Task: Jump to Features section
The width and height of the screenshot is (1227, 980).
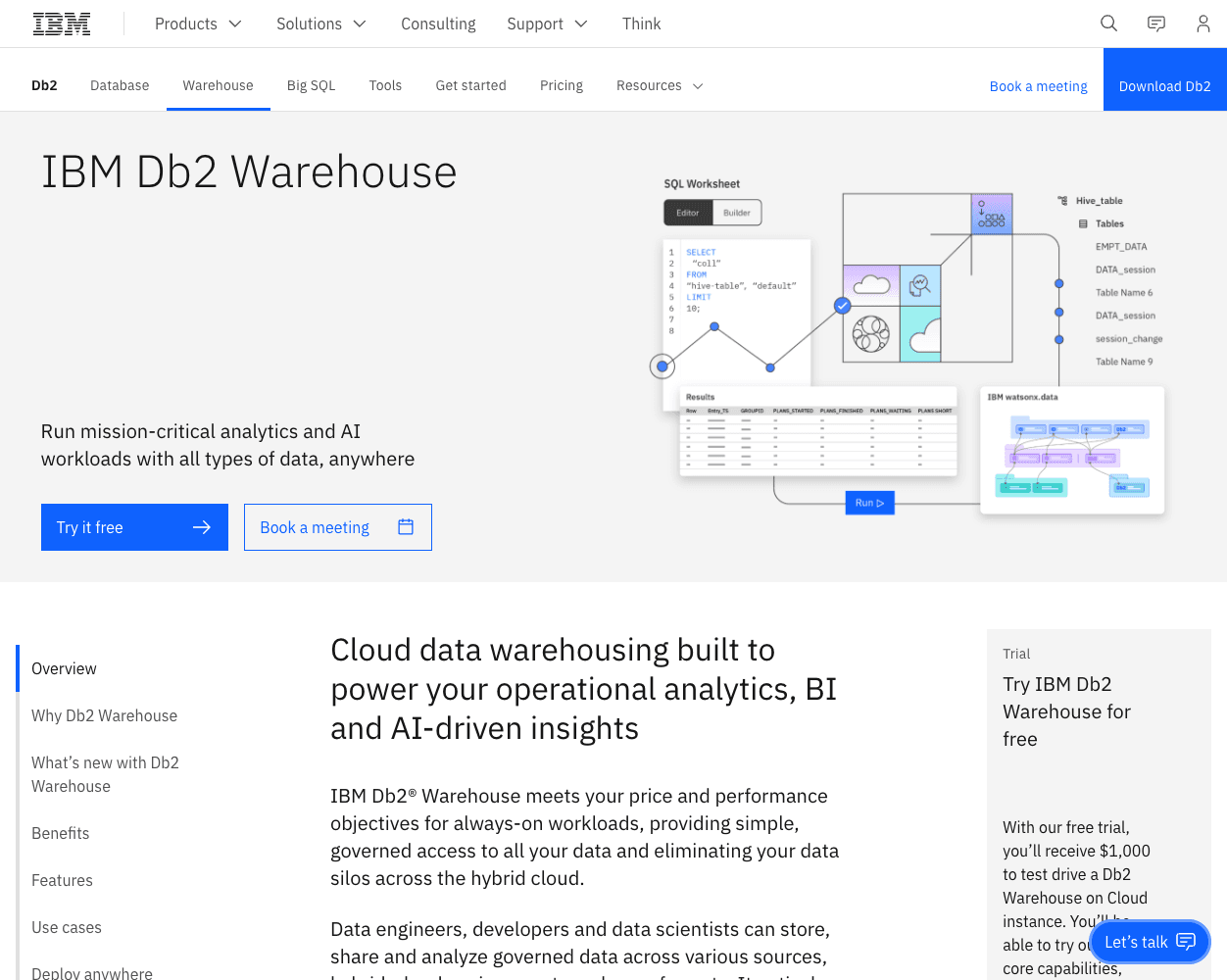Action: pyautogui.click(x=63, y=880)
